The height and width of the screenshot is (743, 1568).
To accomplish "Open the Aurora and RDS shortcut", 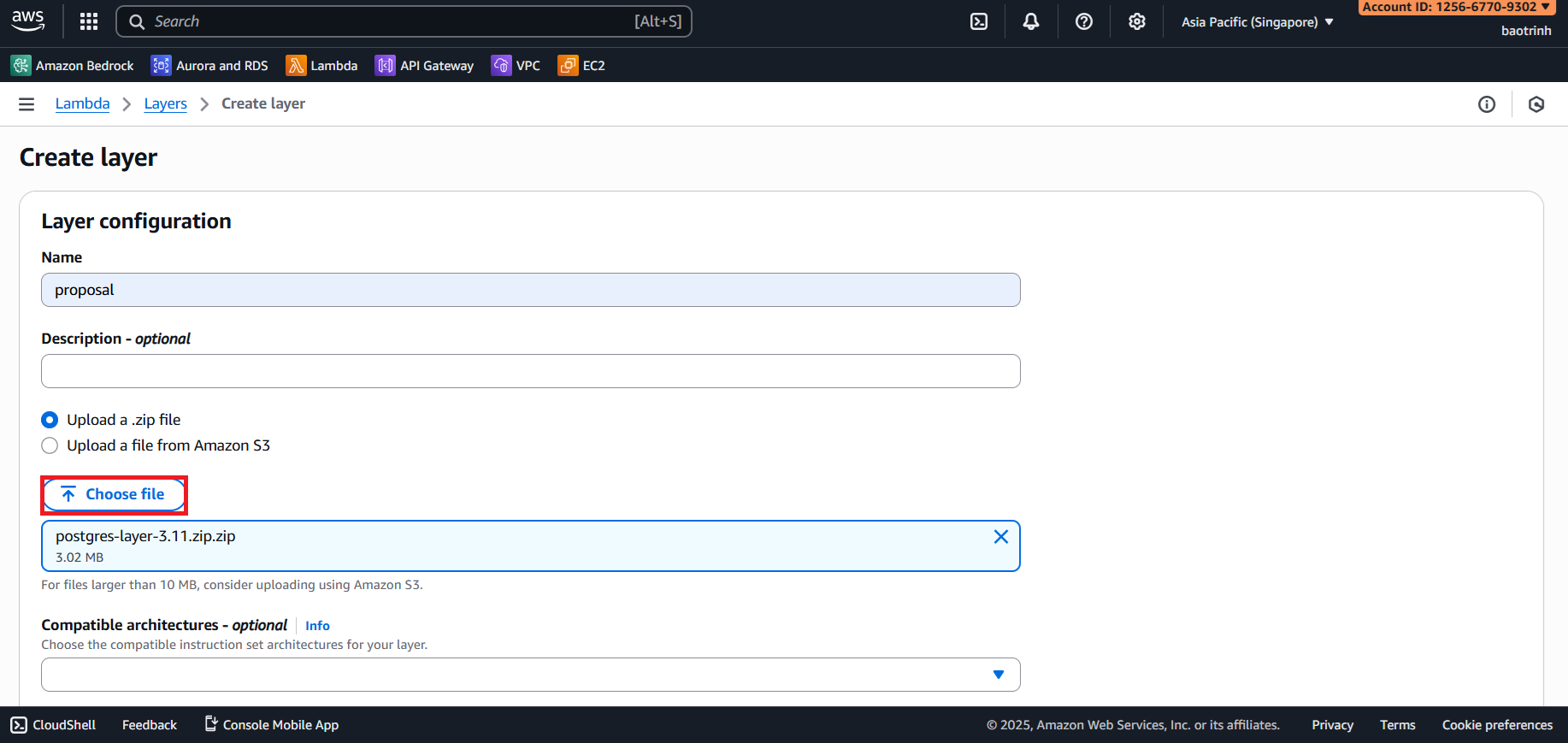I will tap(209, 65).
